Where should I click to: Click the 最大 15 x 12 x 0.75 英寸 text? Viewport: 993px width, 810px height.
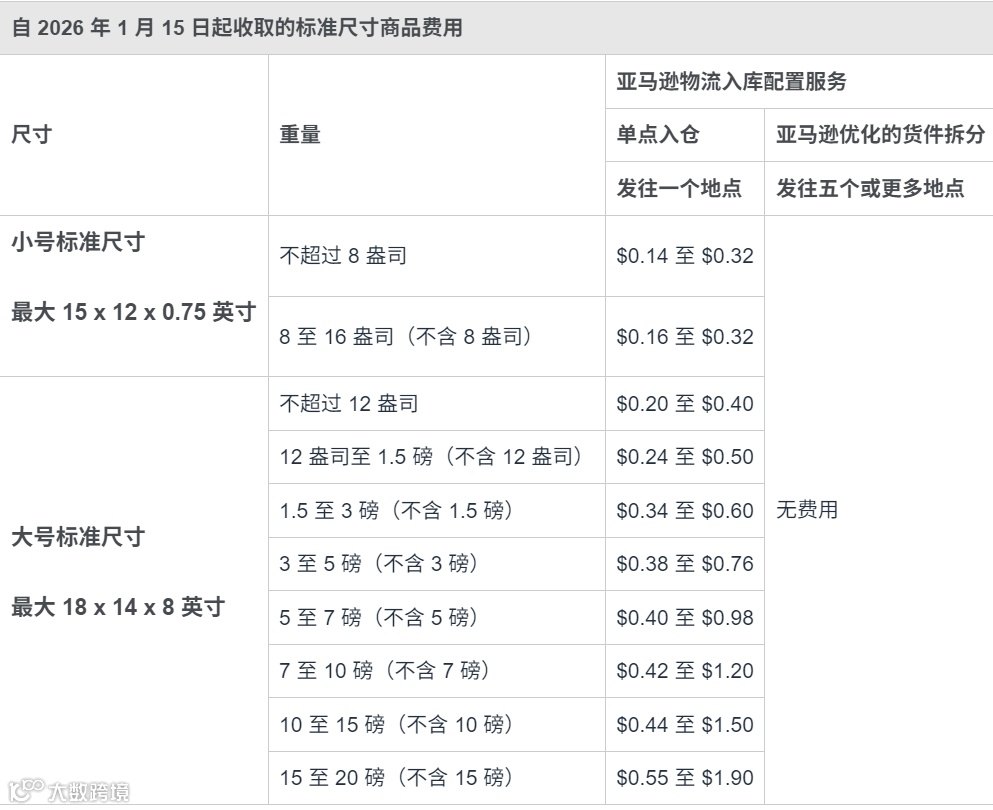134,312
